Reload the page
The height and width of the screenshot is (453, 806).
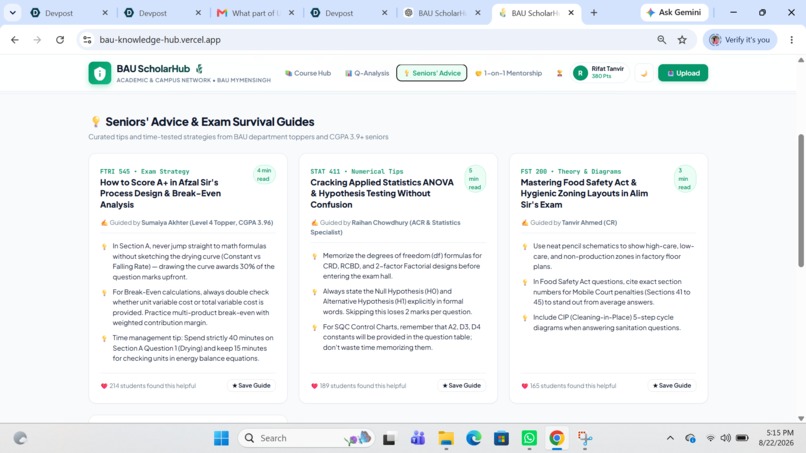pyautogui.click(x=60, y=40)
